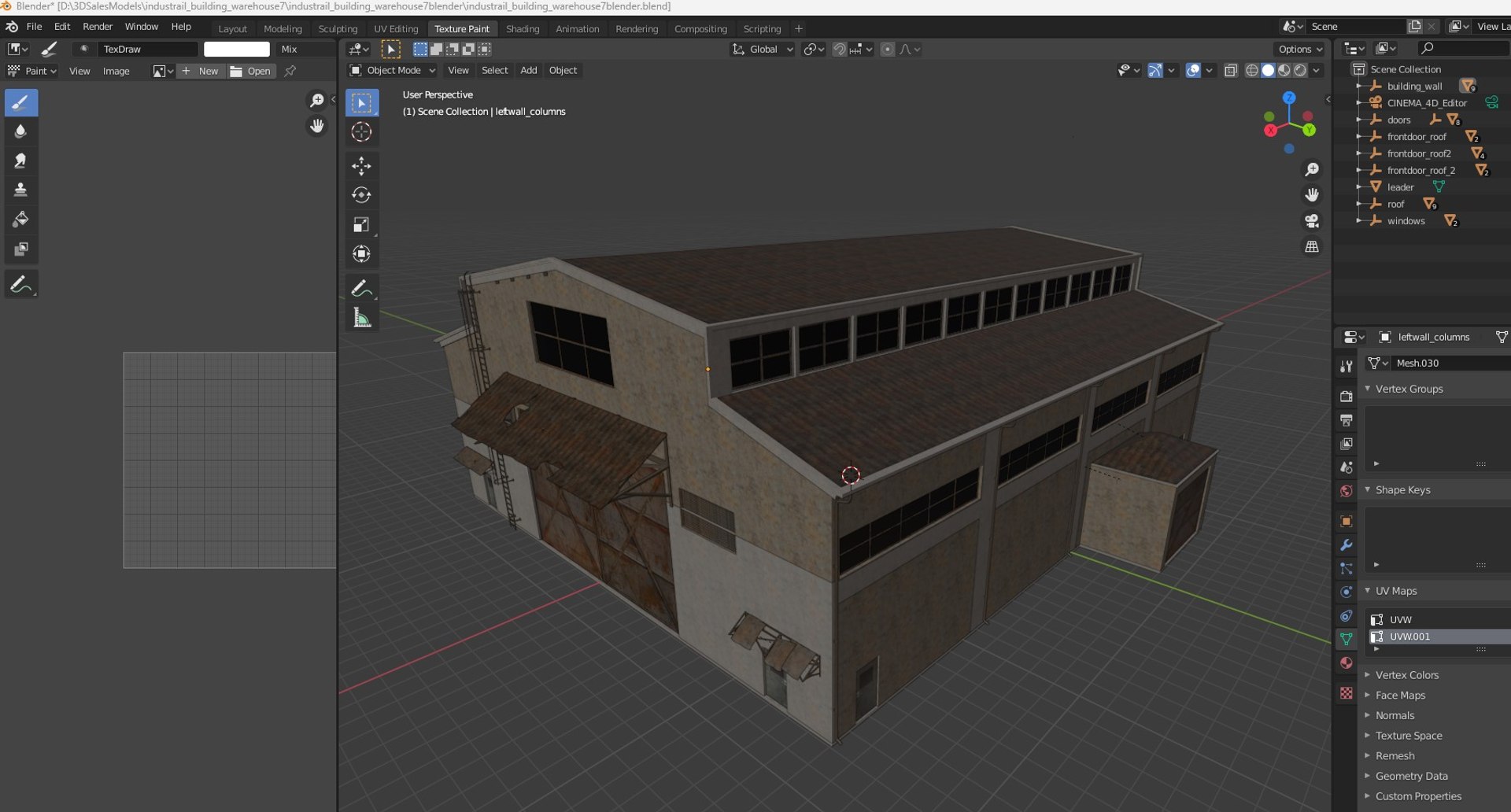1511x812 pixels.
Task: Click the image editor zoom magnifier icon
Action: point(316,100)
